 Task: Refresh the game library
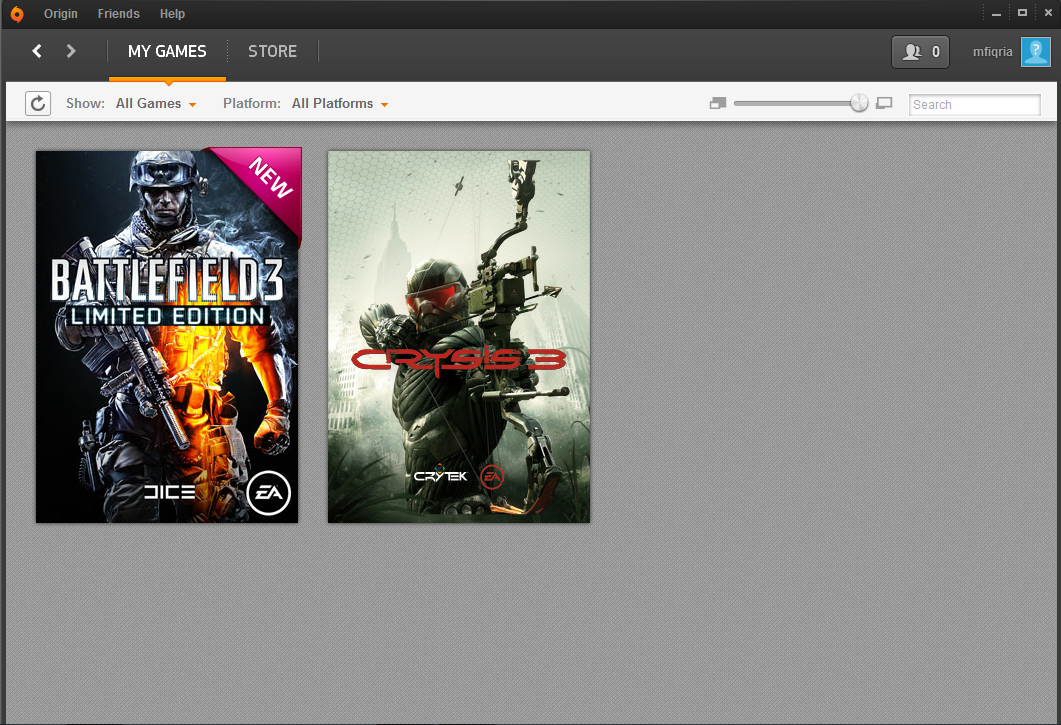coord(38,104)
